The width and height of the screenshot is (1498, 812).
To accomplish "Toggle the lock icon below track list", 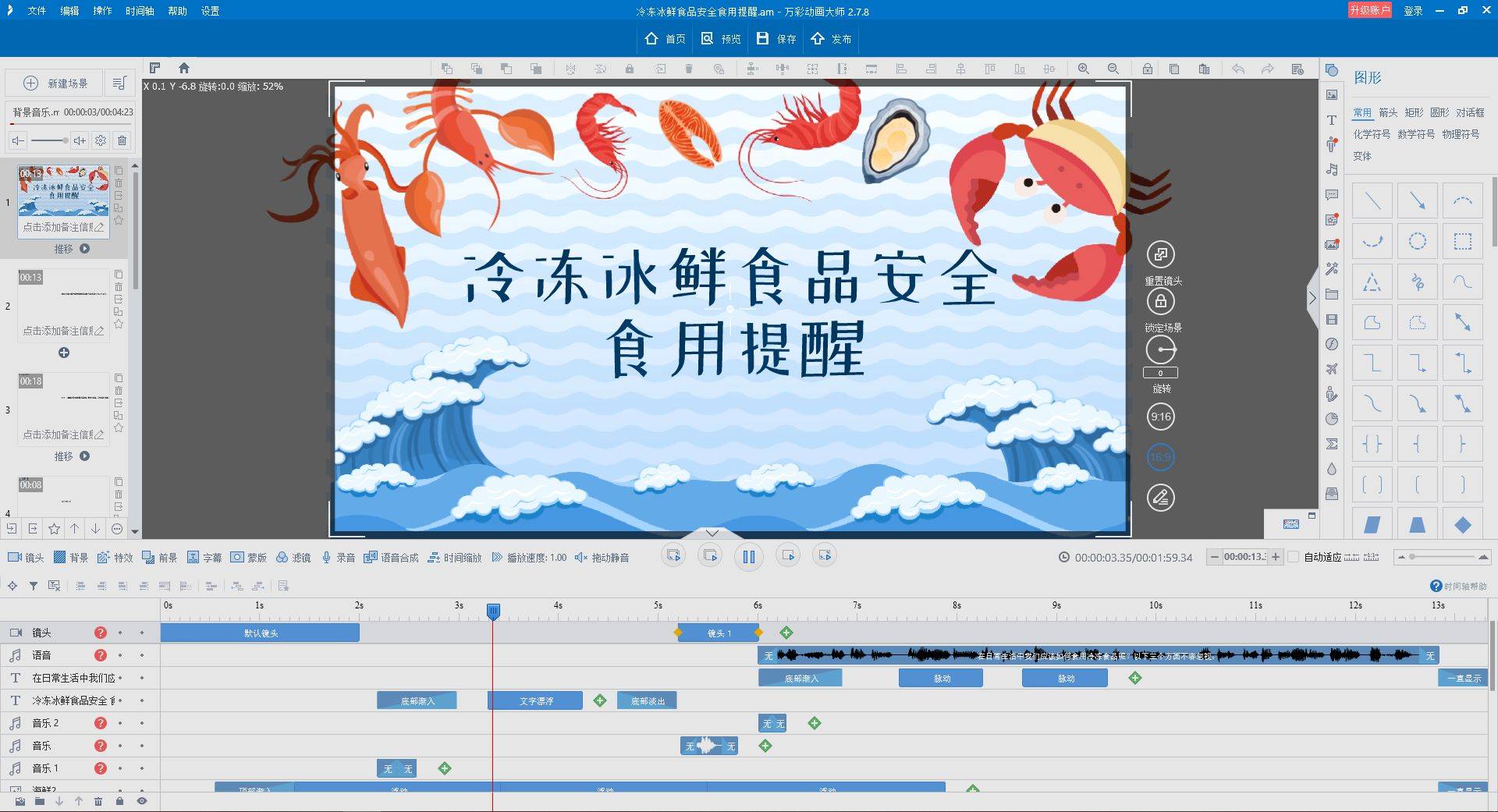I will coord(119,801).
